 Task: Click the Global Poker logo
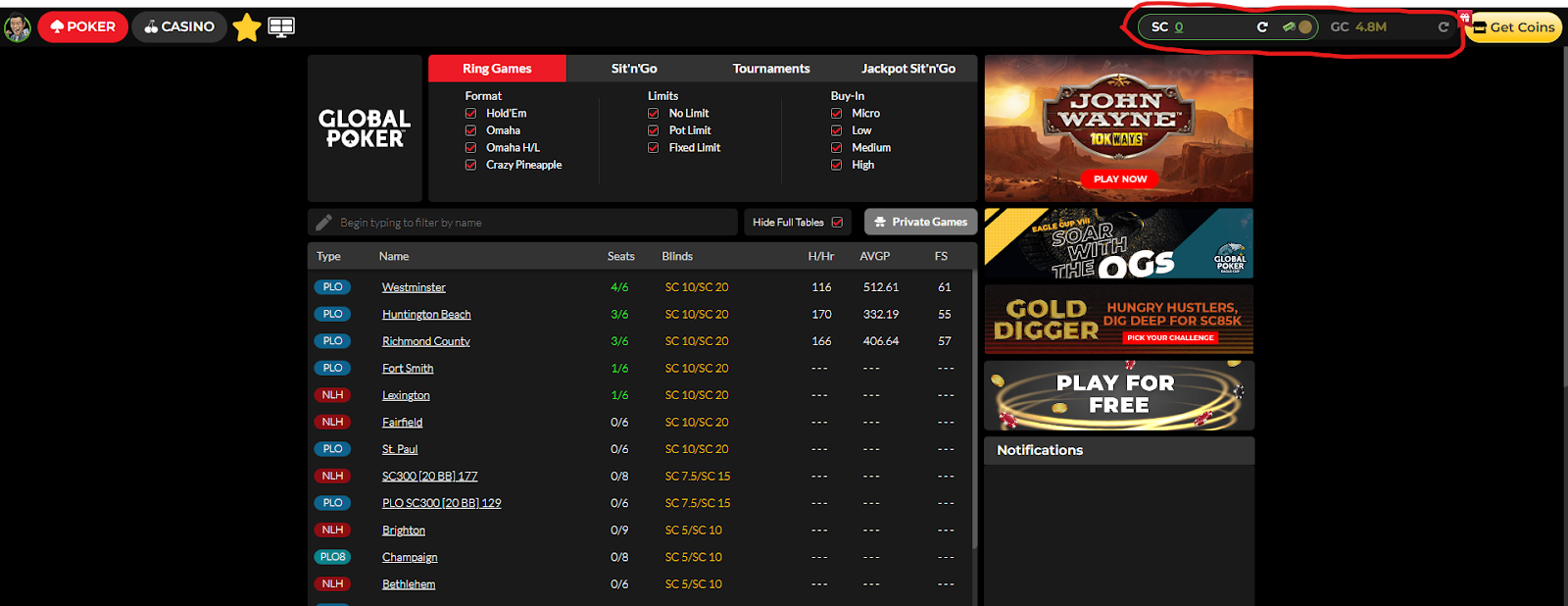point(365,128)
